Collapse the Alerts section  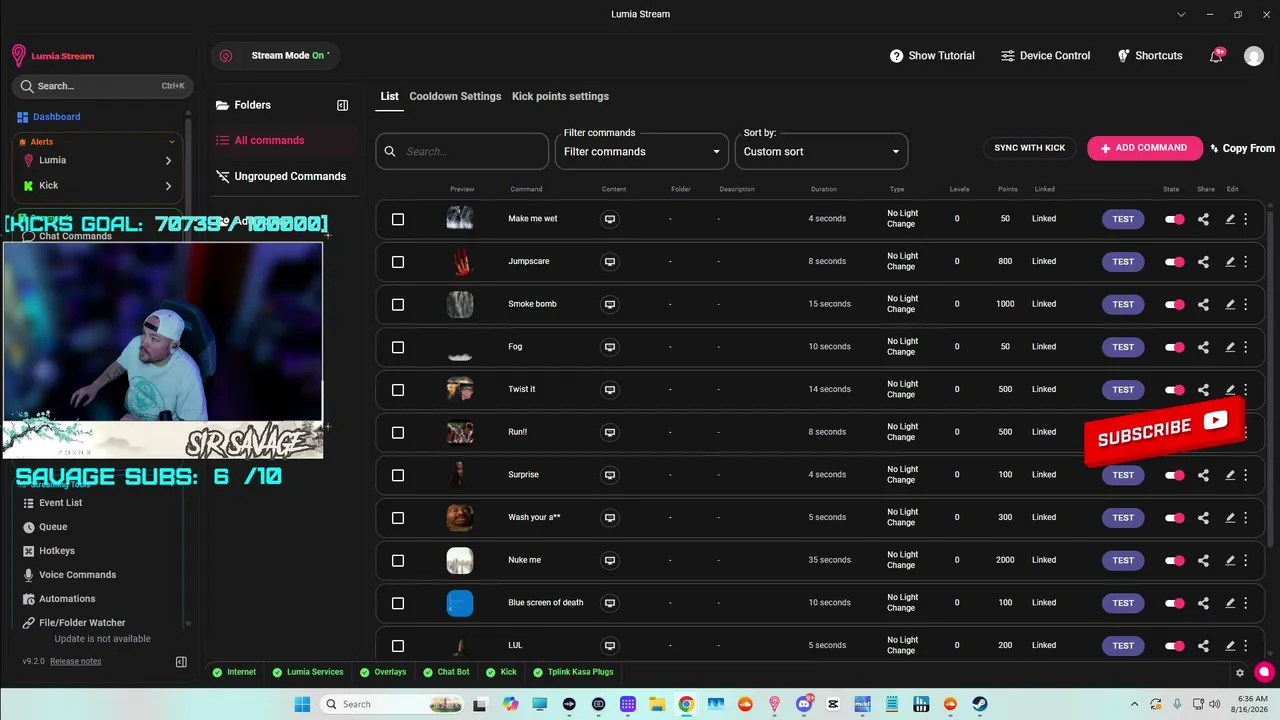[171, 142]
